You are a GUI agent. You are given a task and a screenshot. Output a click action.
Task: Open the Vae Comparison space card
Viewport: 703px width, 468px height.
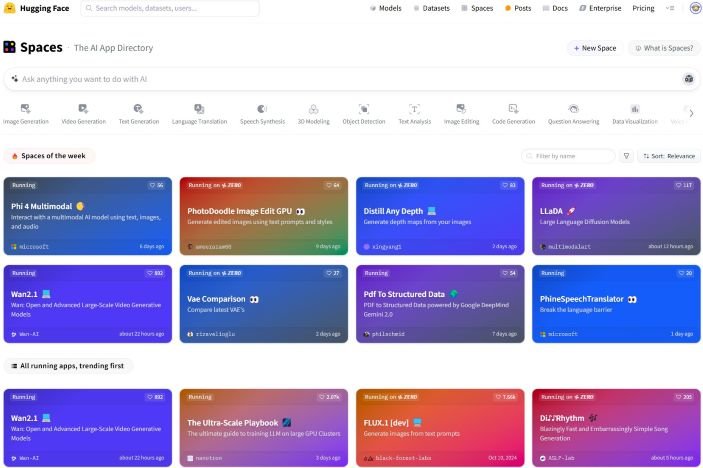pyautogui.click(x=264, y=304)
